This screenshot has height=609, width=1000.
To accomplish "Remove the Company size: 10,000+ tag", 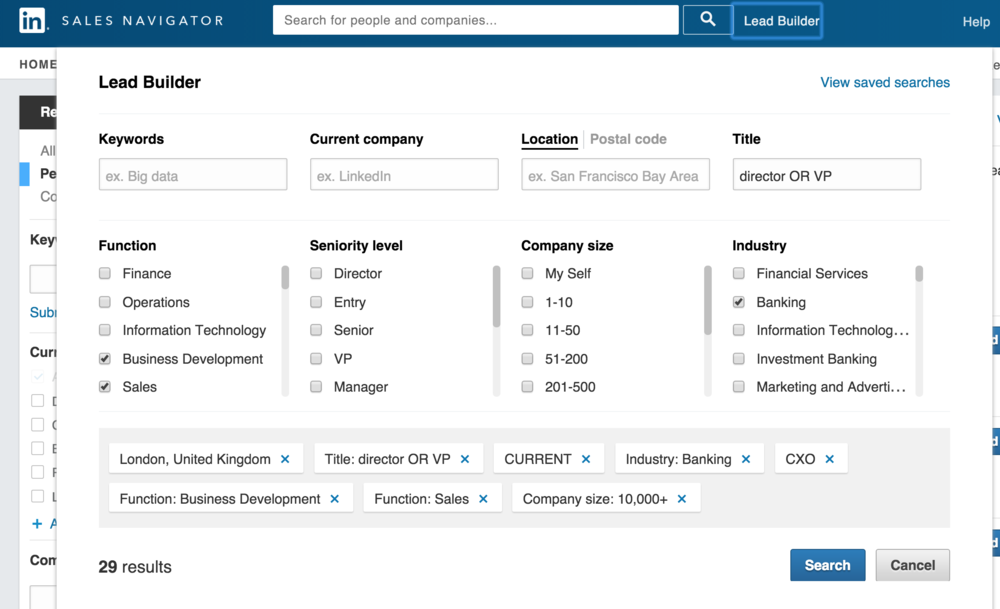I will [682, 499].
